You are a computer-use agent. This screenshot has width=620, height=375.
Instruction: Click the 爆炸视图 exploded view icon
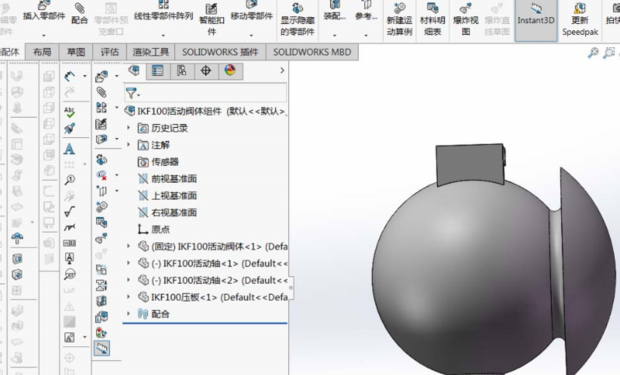[x=466, y=9]
